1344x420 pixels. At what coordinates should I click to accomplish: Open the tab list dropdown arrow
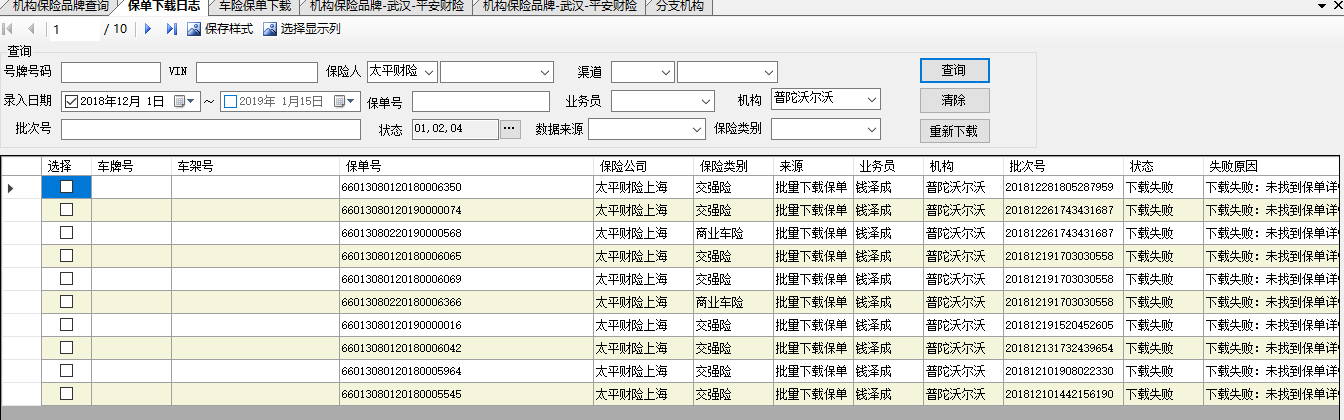click(x=1322, y=6)
